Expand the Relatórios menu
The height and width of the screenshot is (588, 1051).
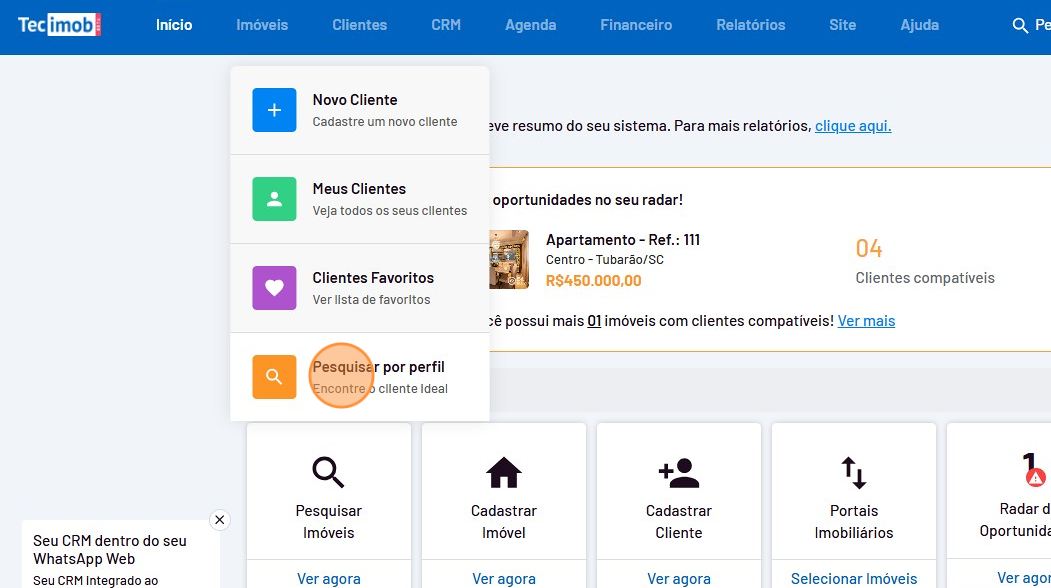[750, 25]
